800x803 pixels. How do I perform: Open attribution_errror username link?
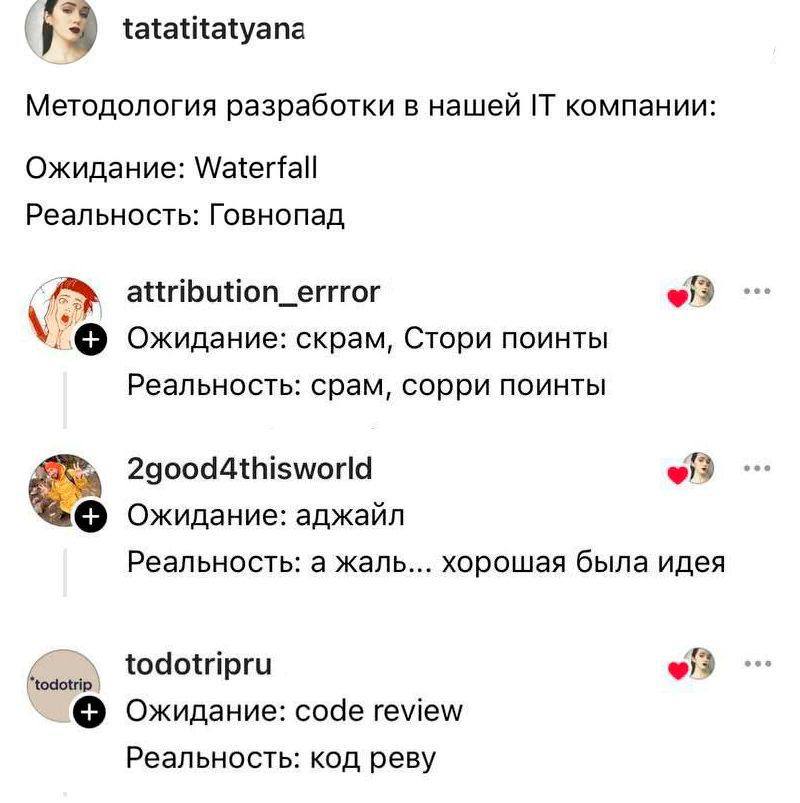[253, 292]
